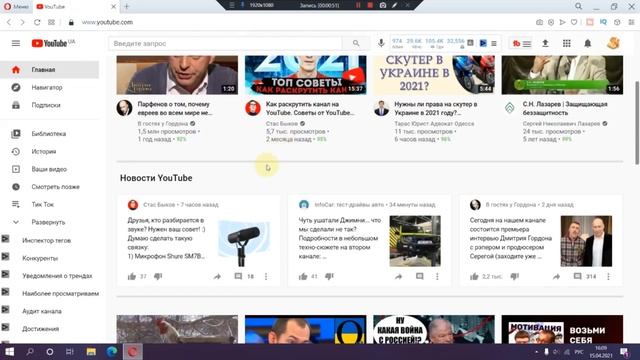Stop the screen recording
The height and width of the screenshot is (360, 640).
(x=370, y=5)
